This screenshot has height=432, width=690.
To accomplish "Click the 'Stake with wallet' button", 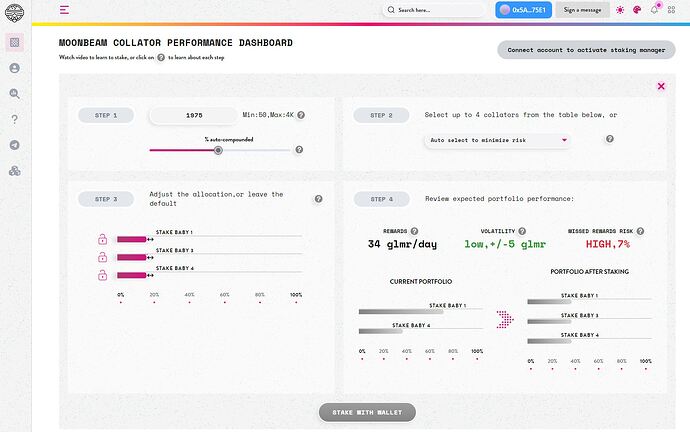I will click(367, 413).
